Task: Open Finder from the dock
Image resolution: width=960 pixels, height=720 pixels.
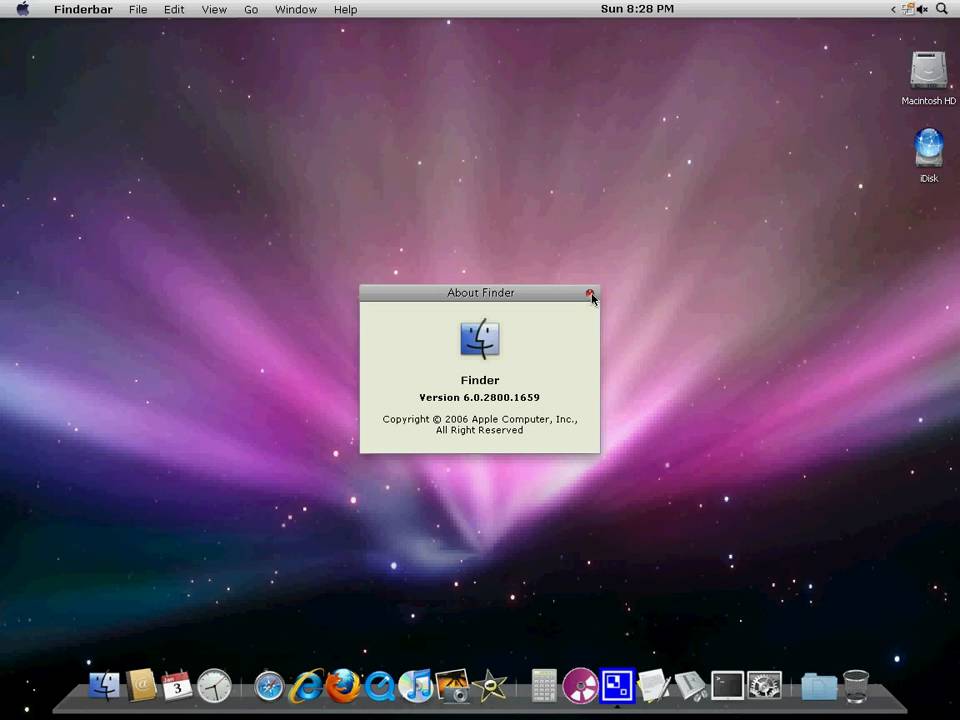Action: coord(105,686)
